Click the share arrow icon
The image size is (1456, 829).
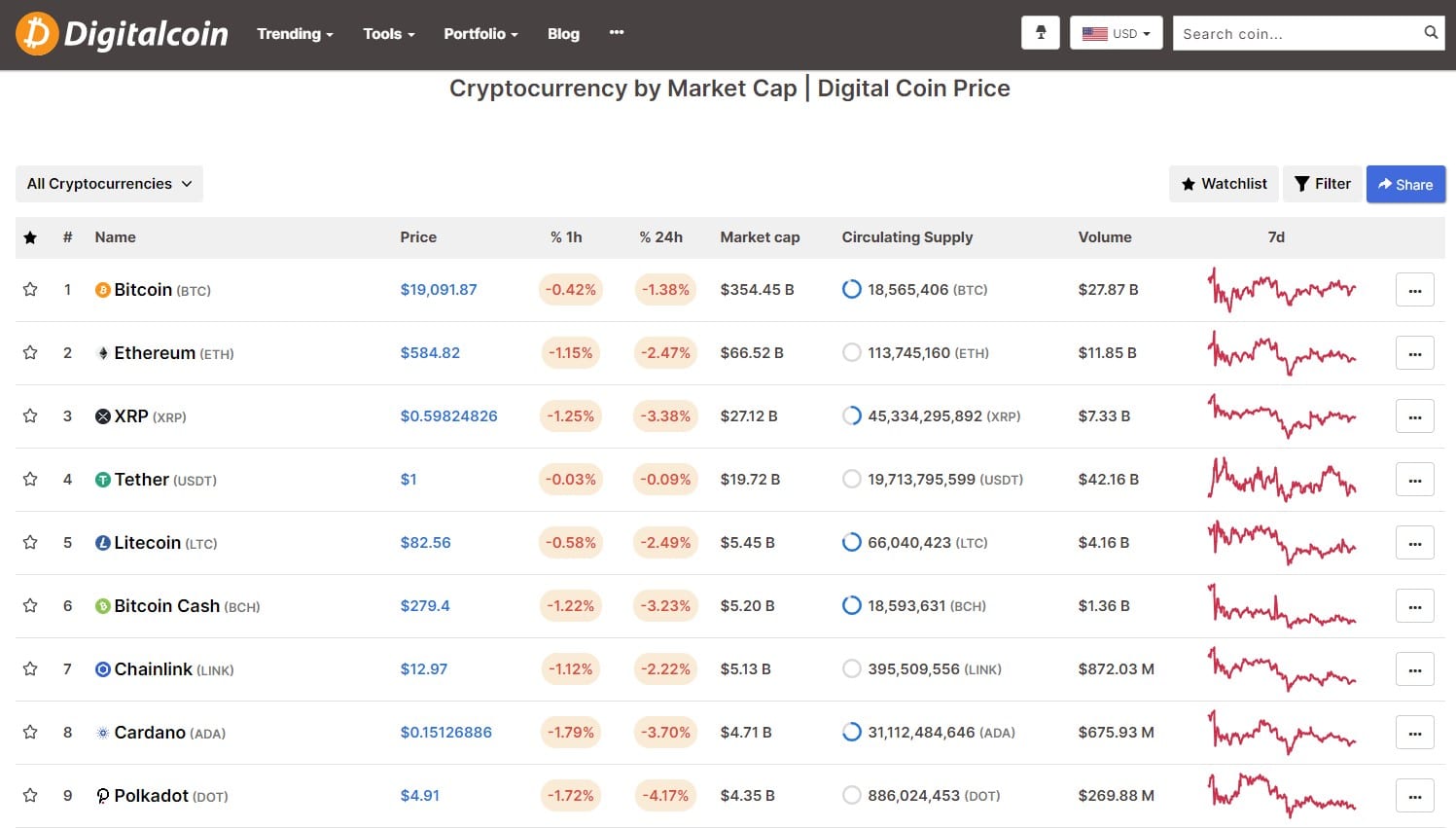[x=1385, y=184]
